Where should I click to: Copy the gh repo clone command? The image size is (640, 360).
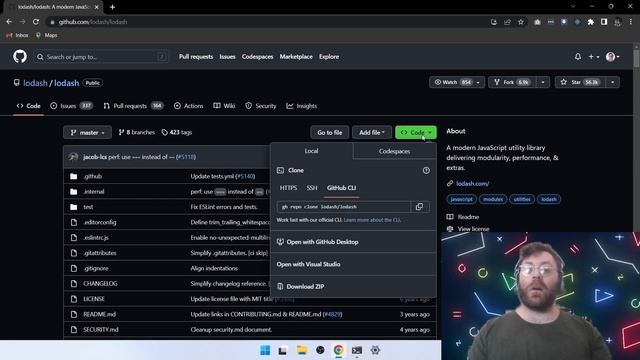pos(419,207)
